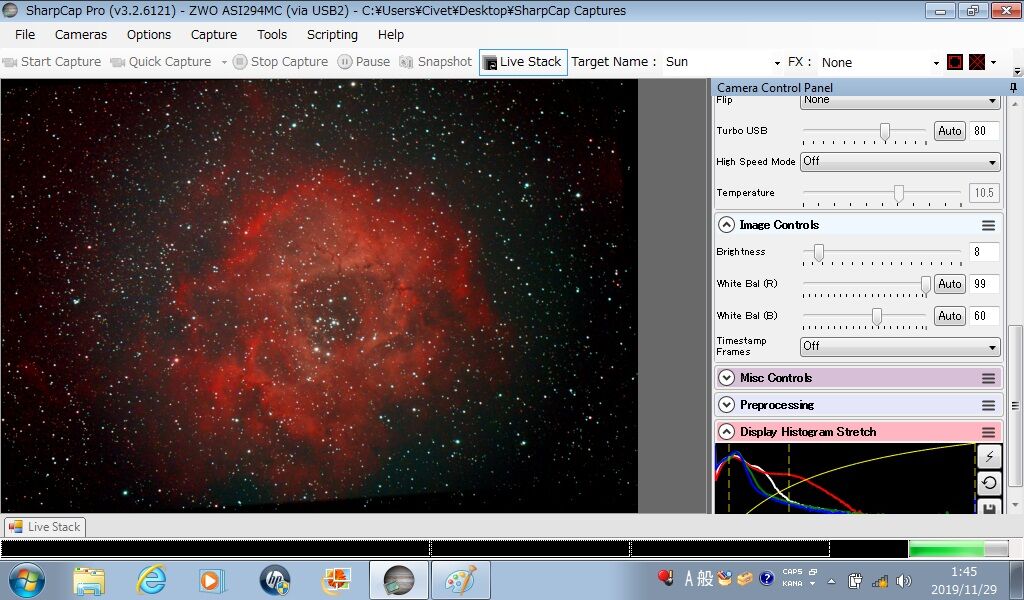Screen dimensions: 1024x600
Task: Click the Brightness slider handle
Action: click(818, 253)
